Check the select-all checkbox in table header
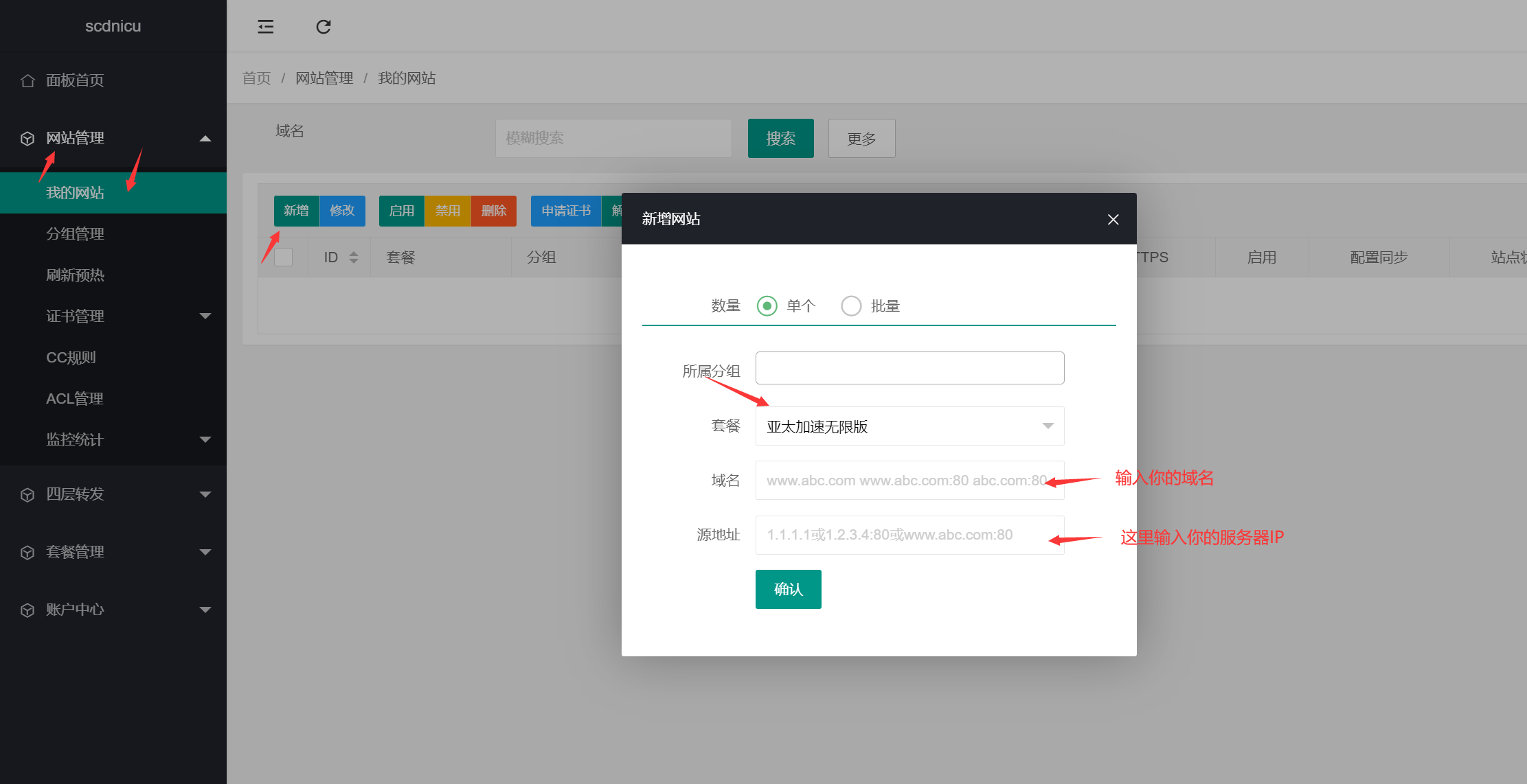 284,257
